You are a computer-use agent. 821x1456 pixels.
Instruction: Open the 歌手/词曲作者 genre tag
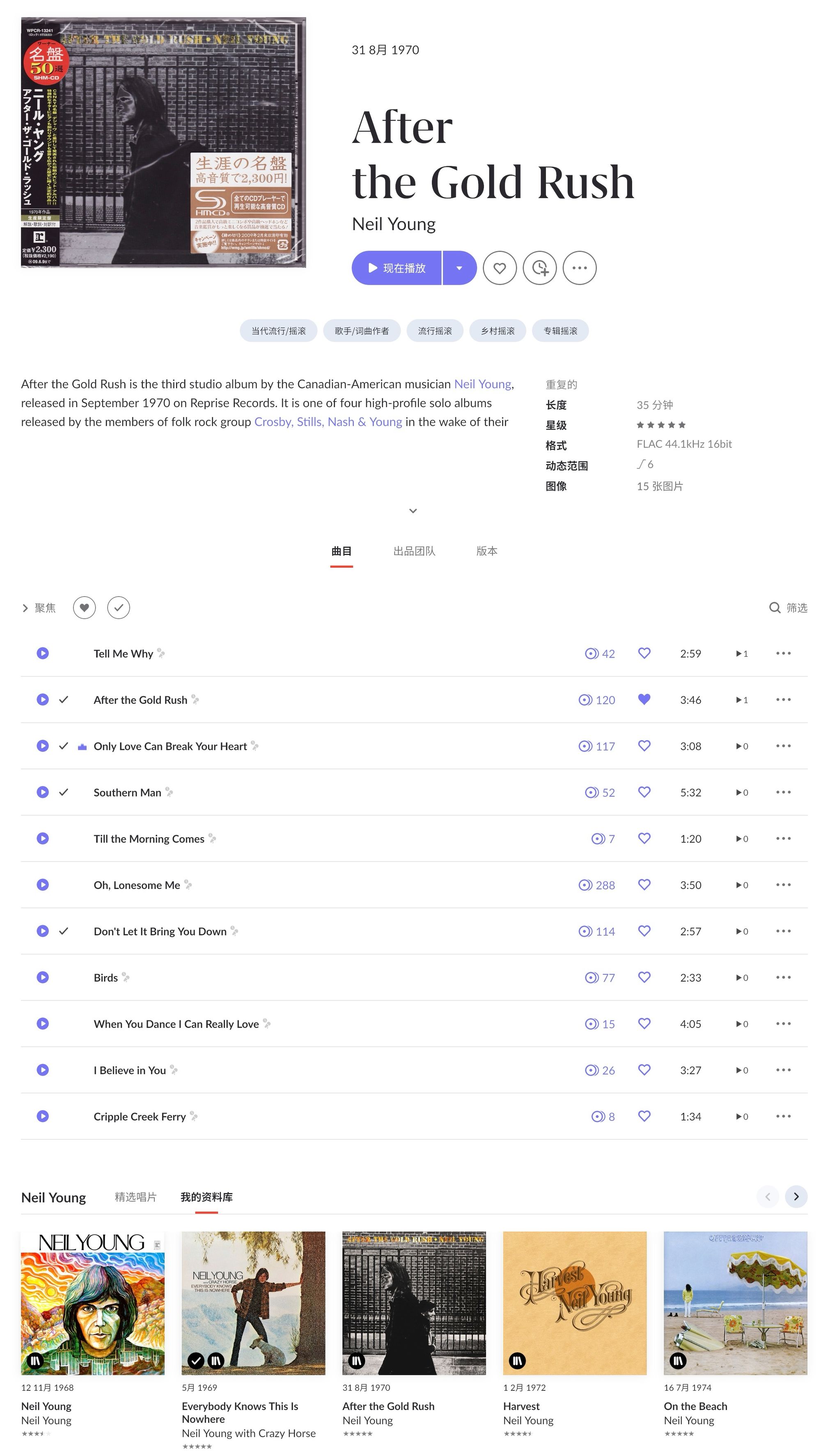(x=362, y=331)
